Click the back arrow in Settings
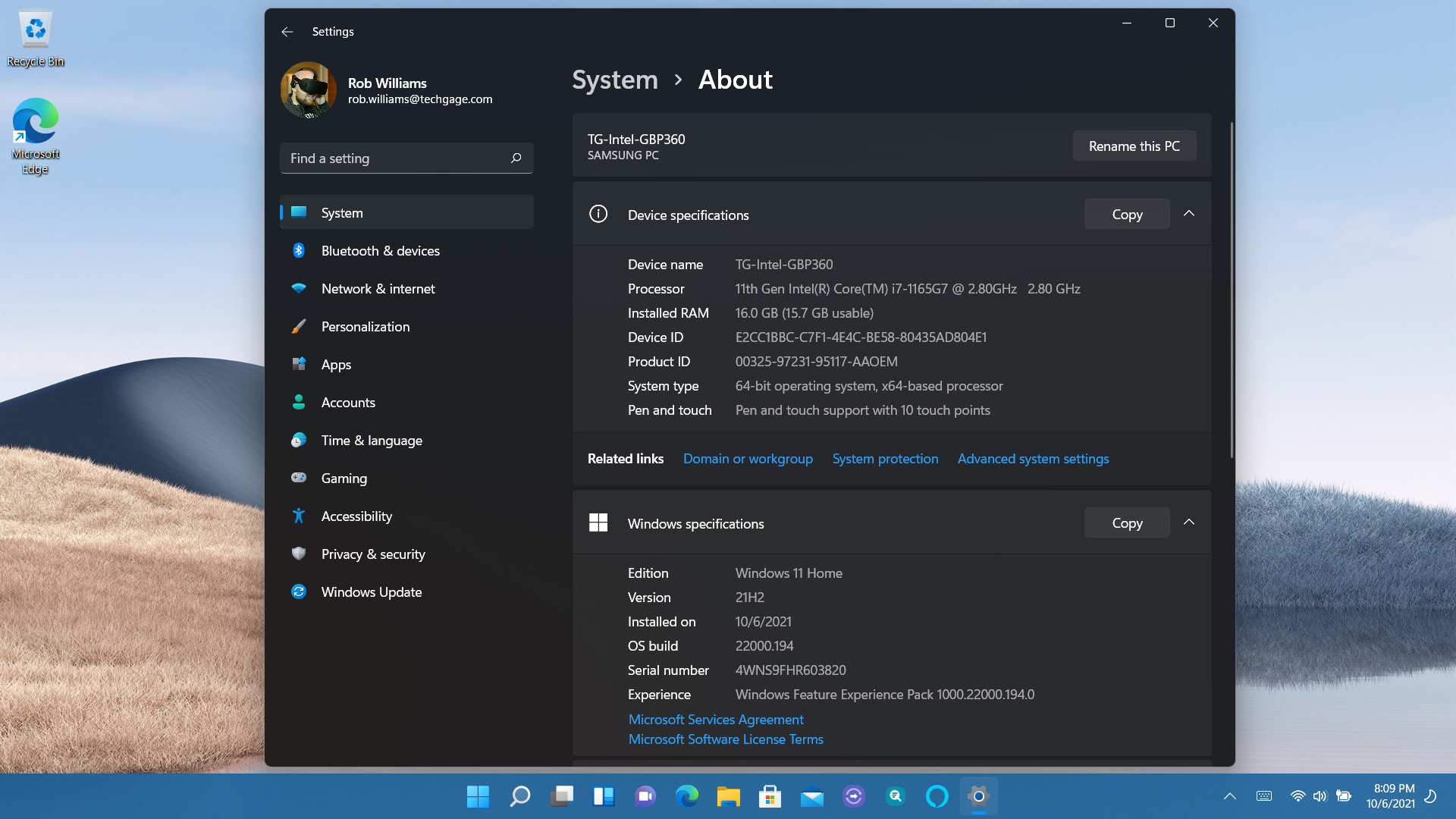Image resolution: width=1456 pixels, height=819 pixels. 287,32
